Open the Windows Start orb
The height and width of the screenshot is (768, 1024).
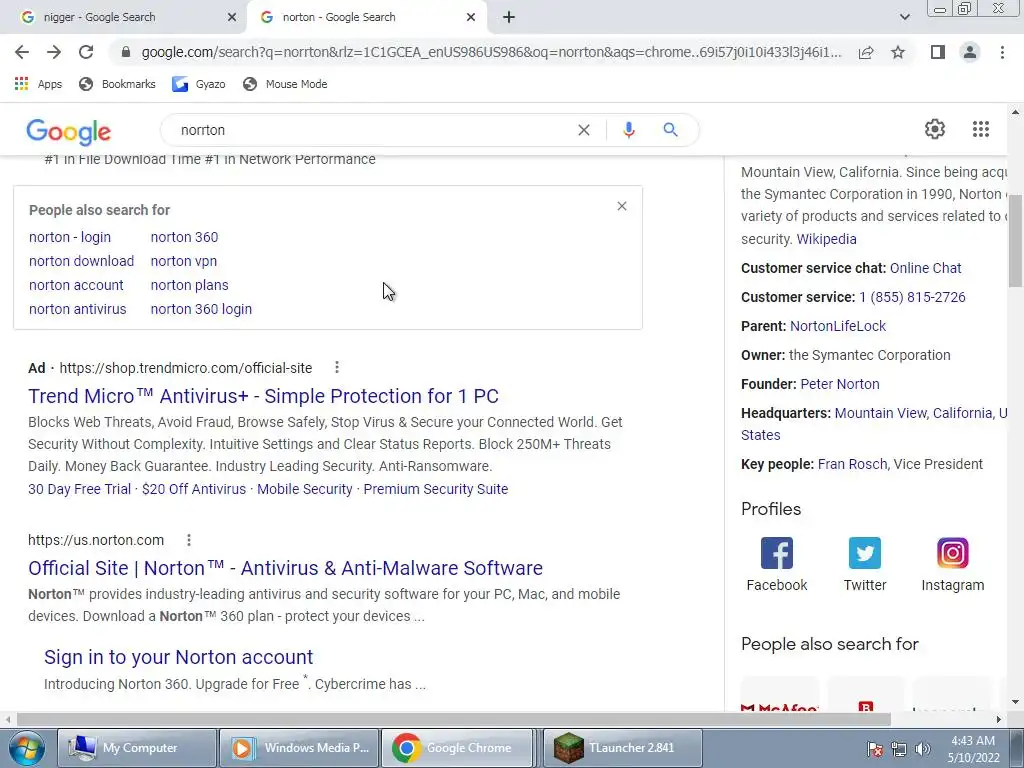click(x=27, y=748)
